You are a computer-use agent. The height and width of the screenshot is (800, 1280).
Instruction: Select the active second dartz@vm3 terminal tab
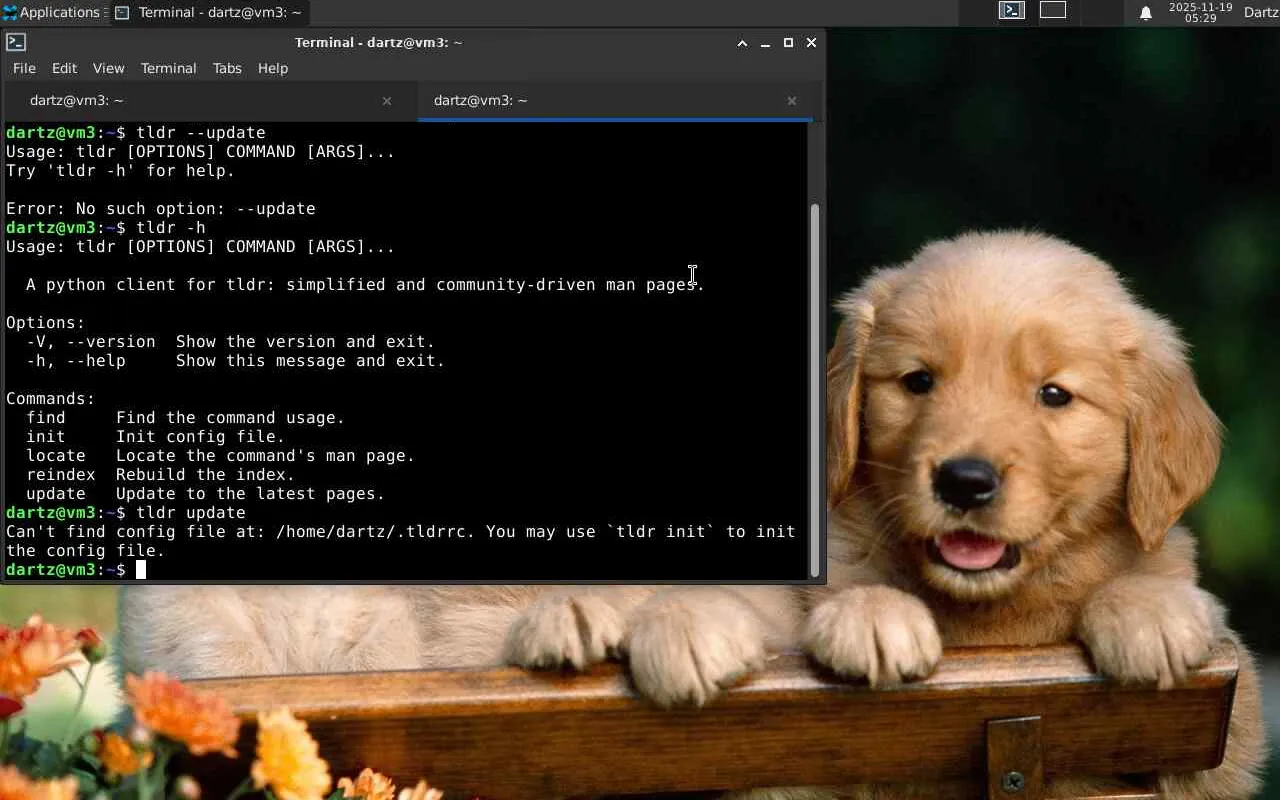[617, 100]
